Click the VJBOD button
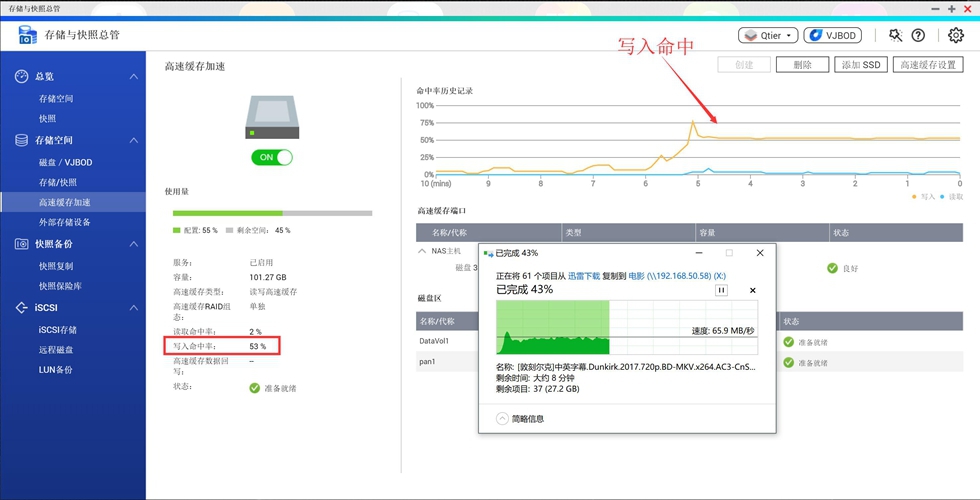980x500 pixels. pyautogui.click(x=832, y=36)
